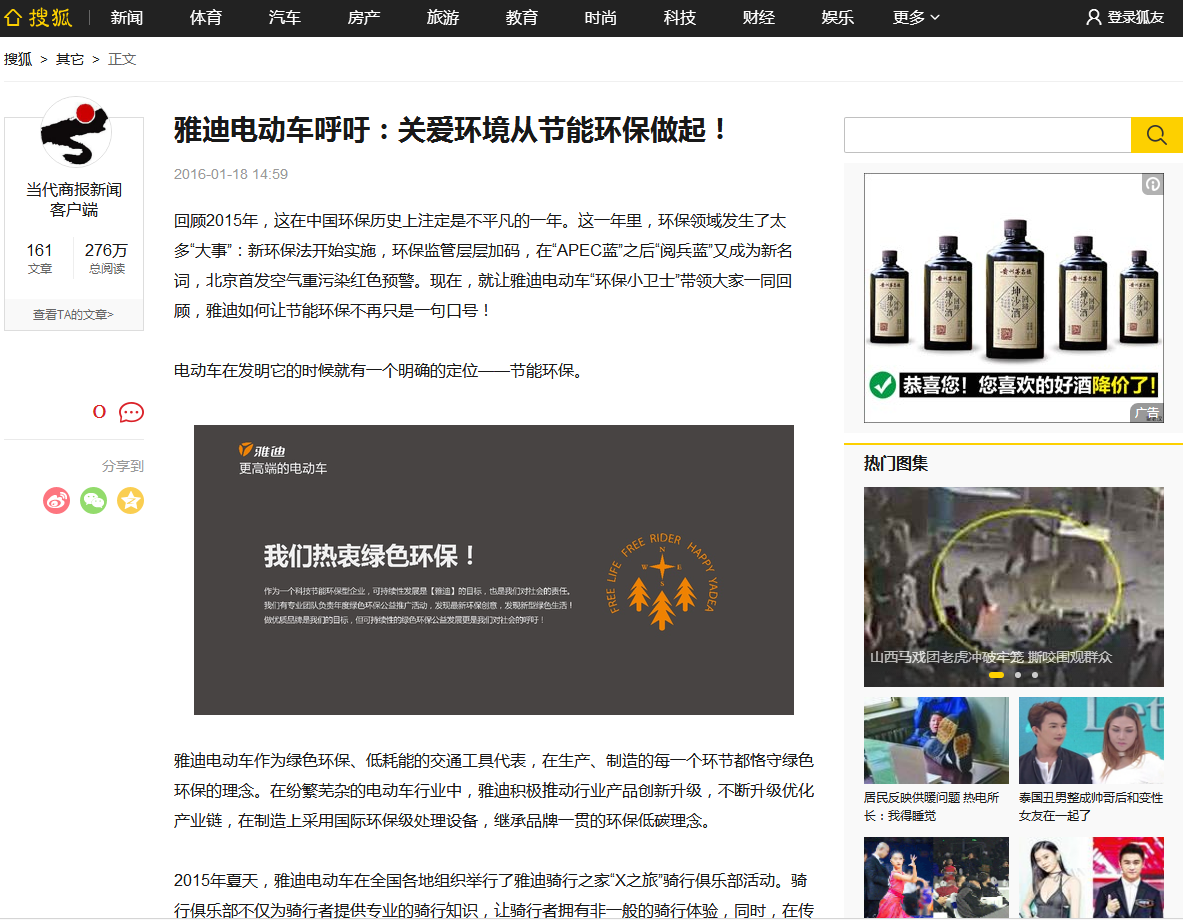Open 居民反映供暖问题 news thumbnail

(x=936, y=741)
